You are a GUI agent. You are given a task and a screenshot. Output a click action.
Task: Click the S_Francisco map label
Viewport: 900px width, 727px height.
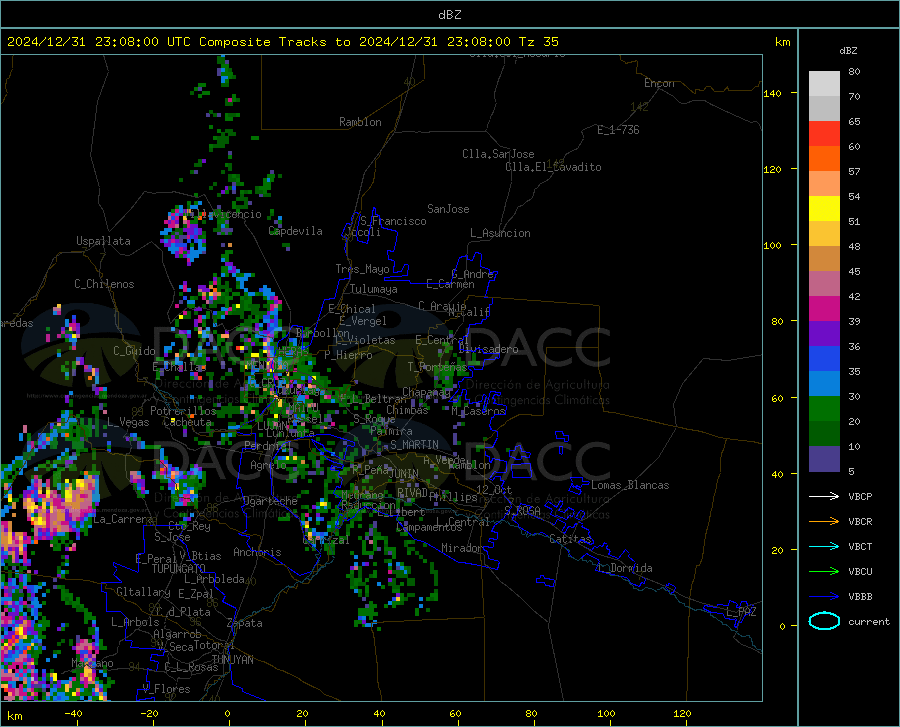pyautogui.click(x=393, y=221)
